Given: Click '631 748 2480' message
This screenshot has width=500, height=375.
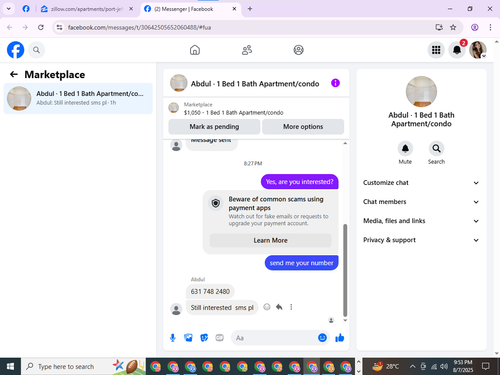Looking at the screenshot, I should pos(210,291).
